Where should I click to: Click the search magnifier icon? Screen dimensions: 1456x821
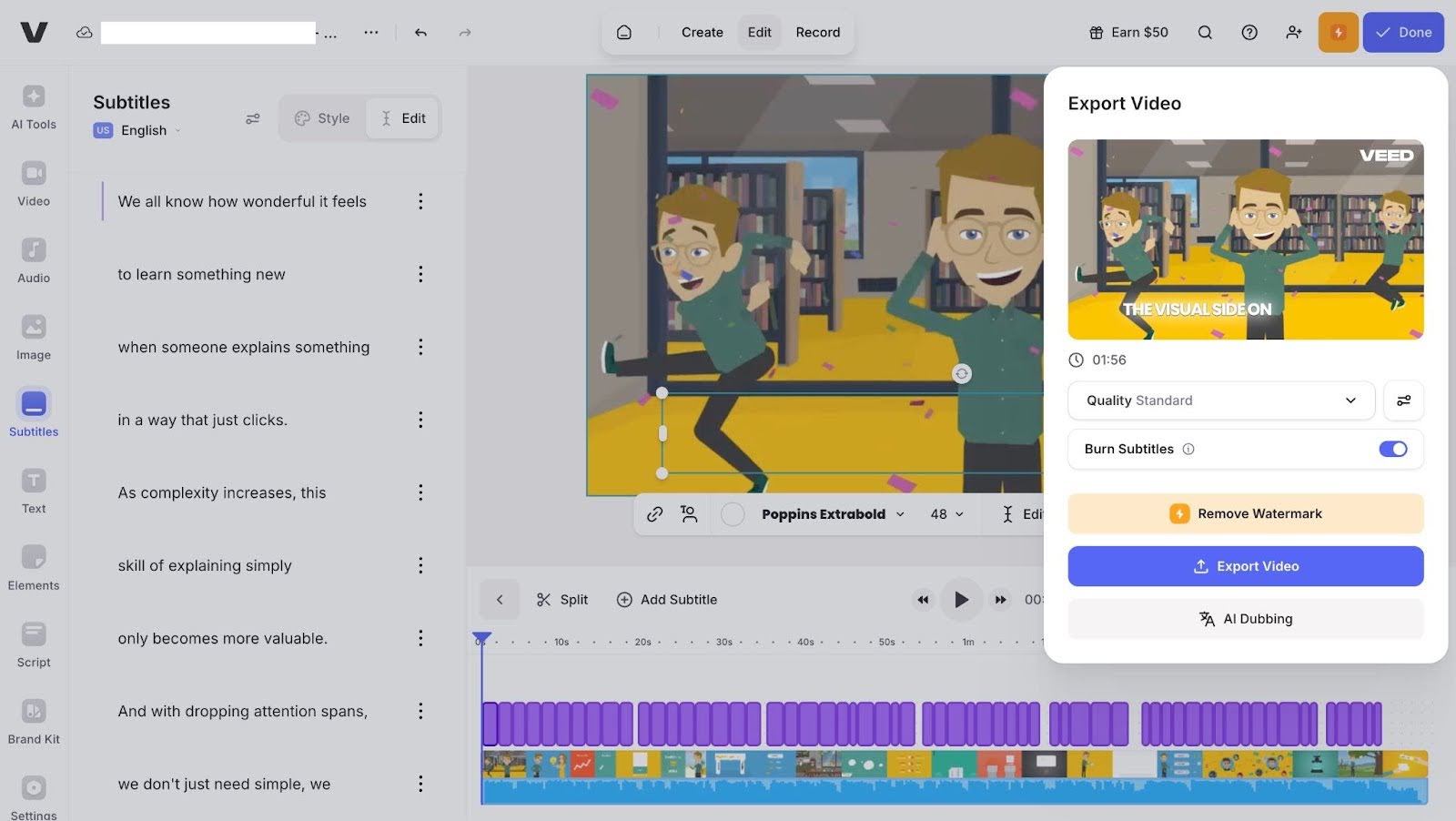(1205, 33)
